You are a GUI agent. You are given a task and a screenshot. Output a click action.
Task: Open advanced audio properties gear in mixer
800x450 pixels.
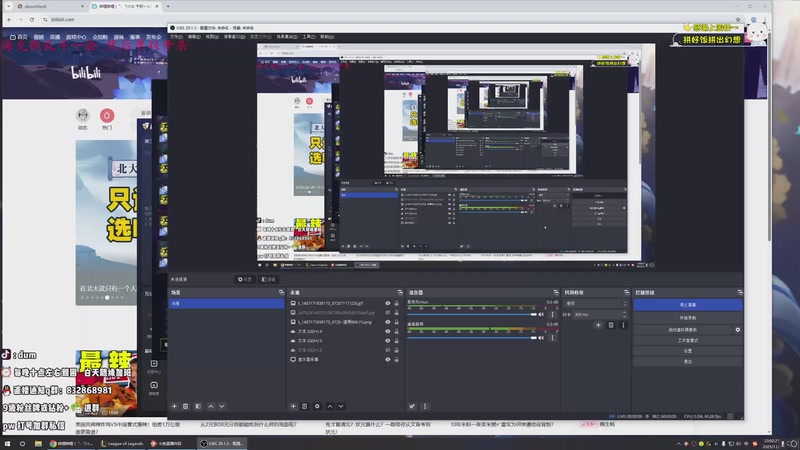pos(412,406)
